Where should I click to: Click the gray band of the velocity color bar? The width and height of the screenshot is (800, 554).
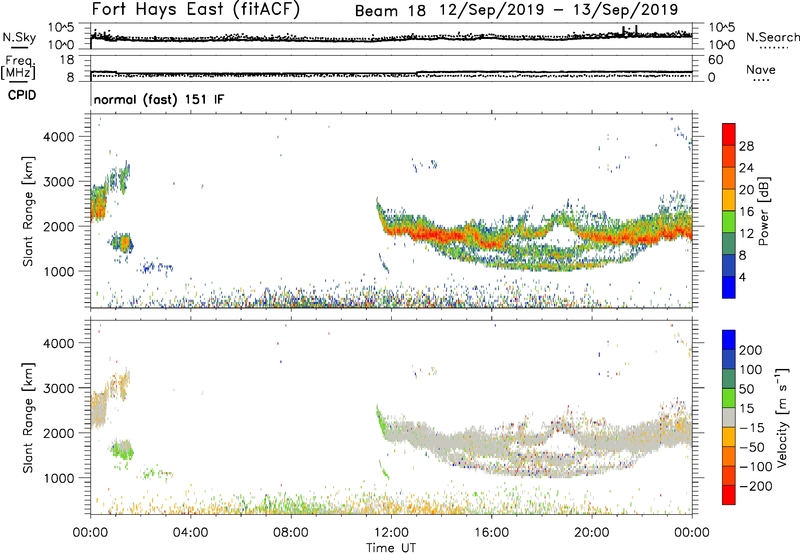(729, 417)
